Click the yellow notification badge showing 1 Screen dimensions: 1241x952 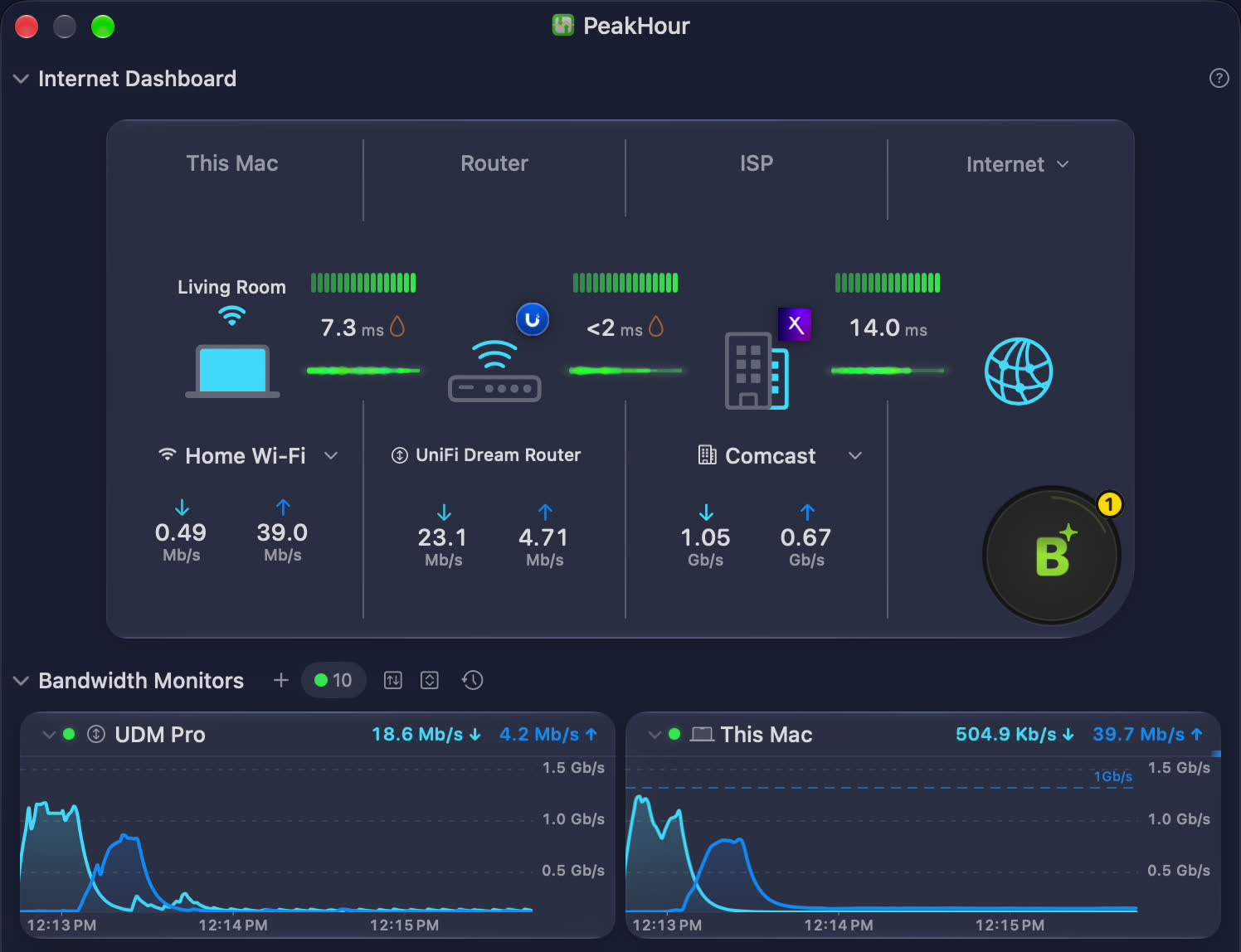click(x=1109, y=503)
